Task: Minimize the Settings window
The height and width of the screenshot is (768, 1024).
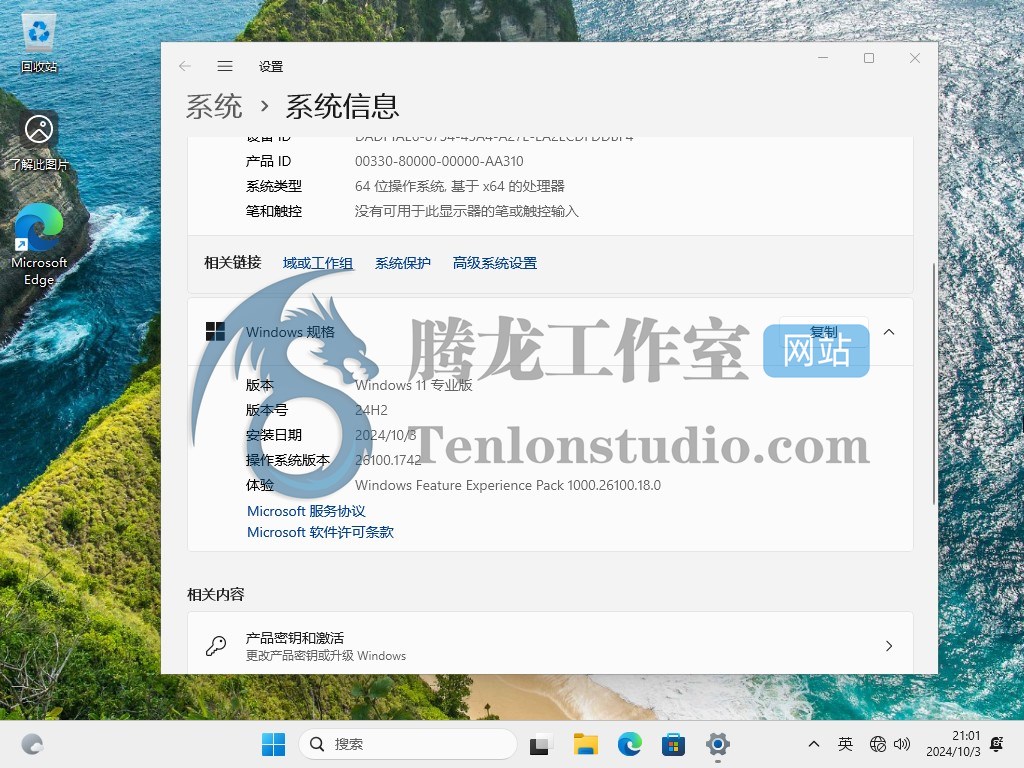Action: [823, 58]
